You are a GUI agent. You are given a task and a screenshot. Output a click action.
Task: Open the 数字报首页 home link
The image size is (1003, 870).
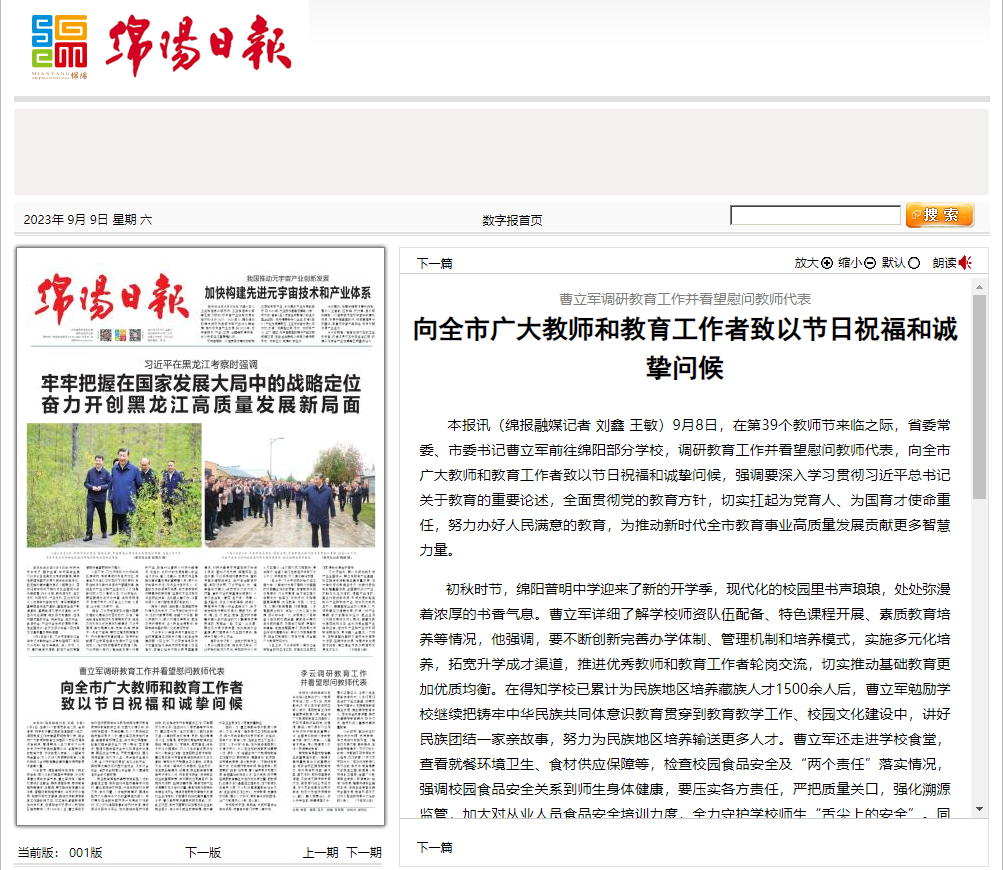coord(512,220)
